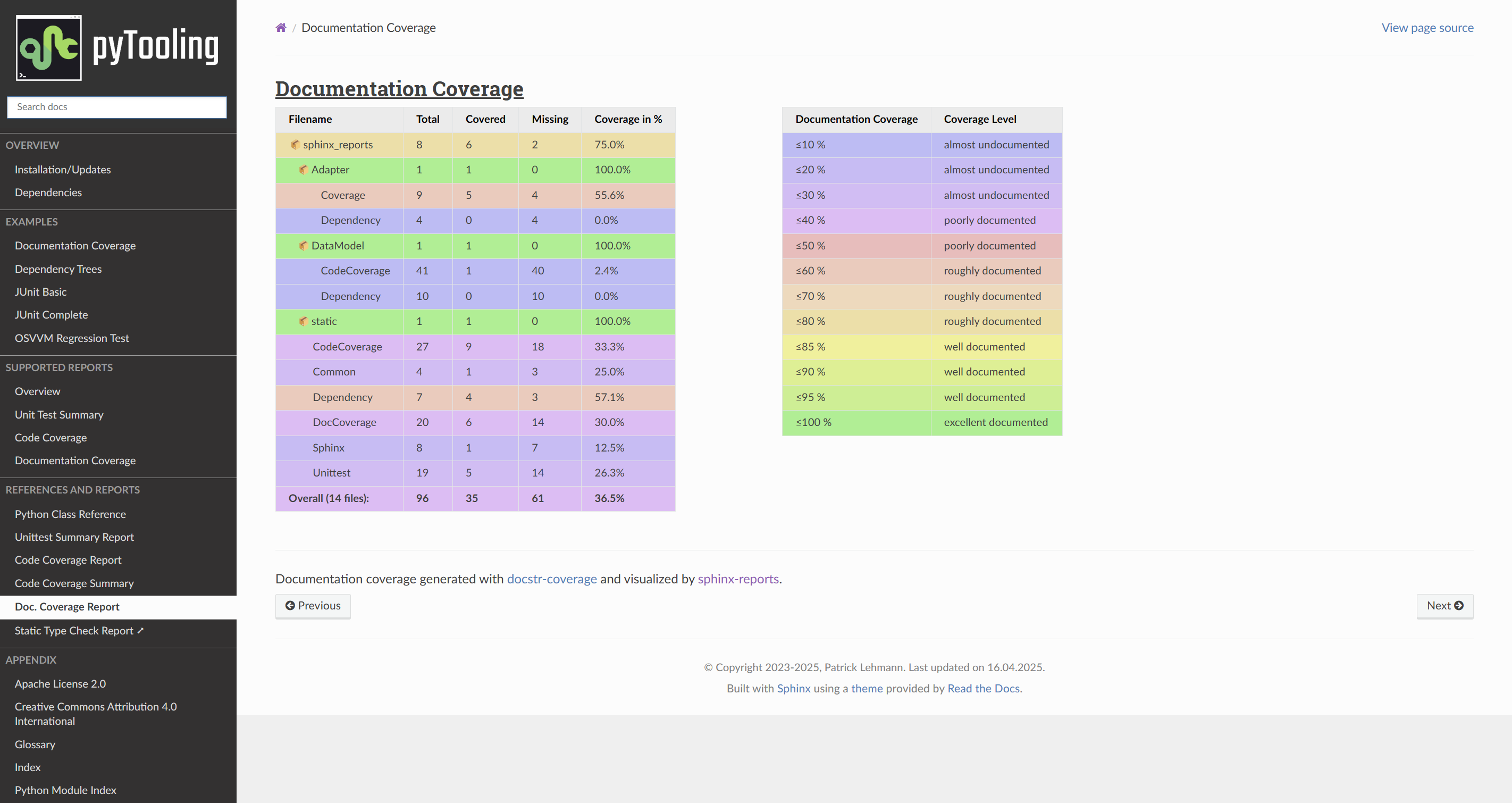Click the Sphinx row filename
This screenshot has width=1512, height=803.
(339, 447)
